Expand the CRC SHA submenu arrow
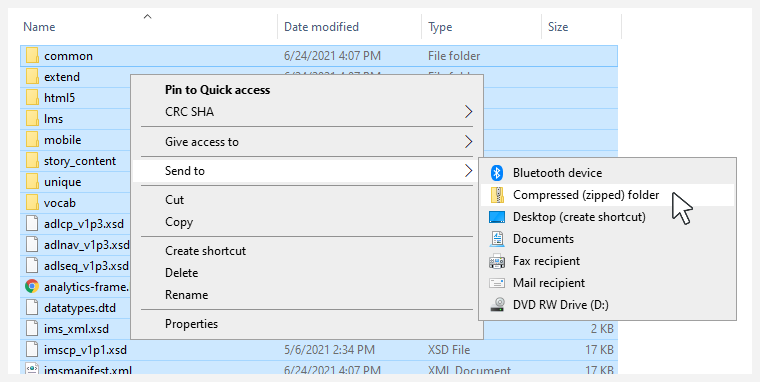This screenshot has height=382, width=760. 468,111
